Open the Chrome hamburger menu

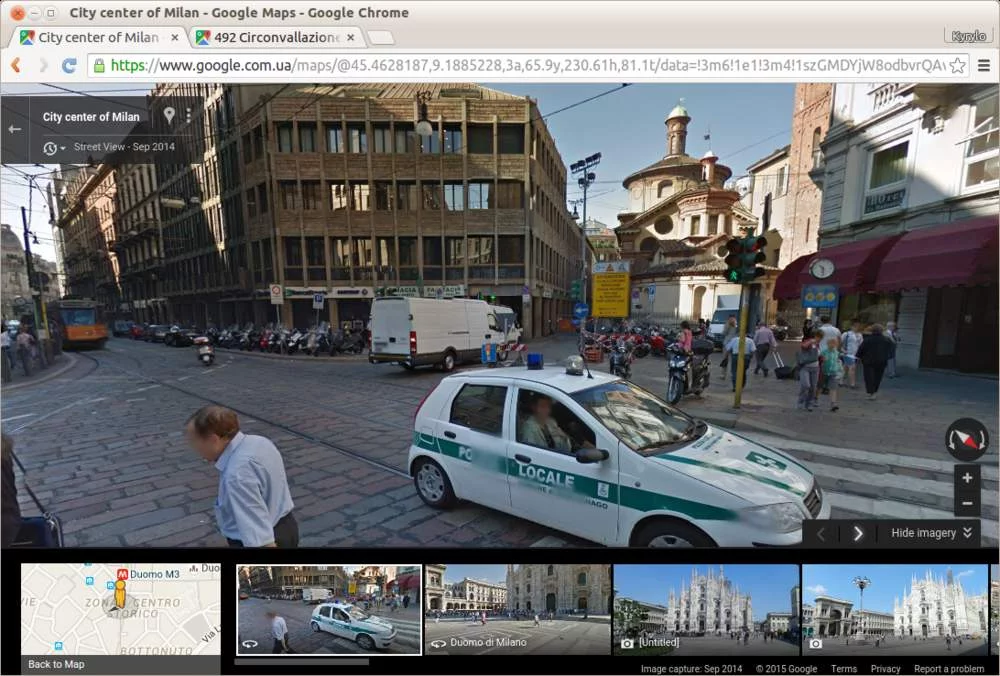coord(984,65)
